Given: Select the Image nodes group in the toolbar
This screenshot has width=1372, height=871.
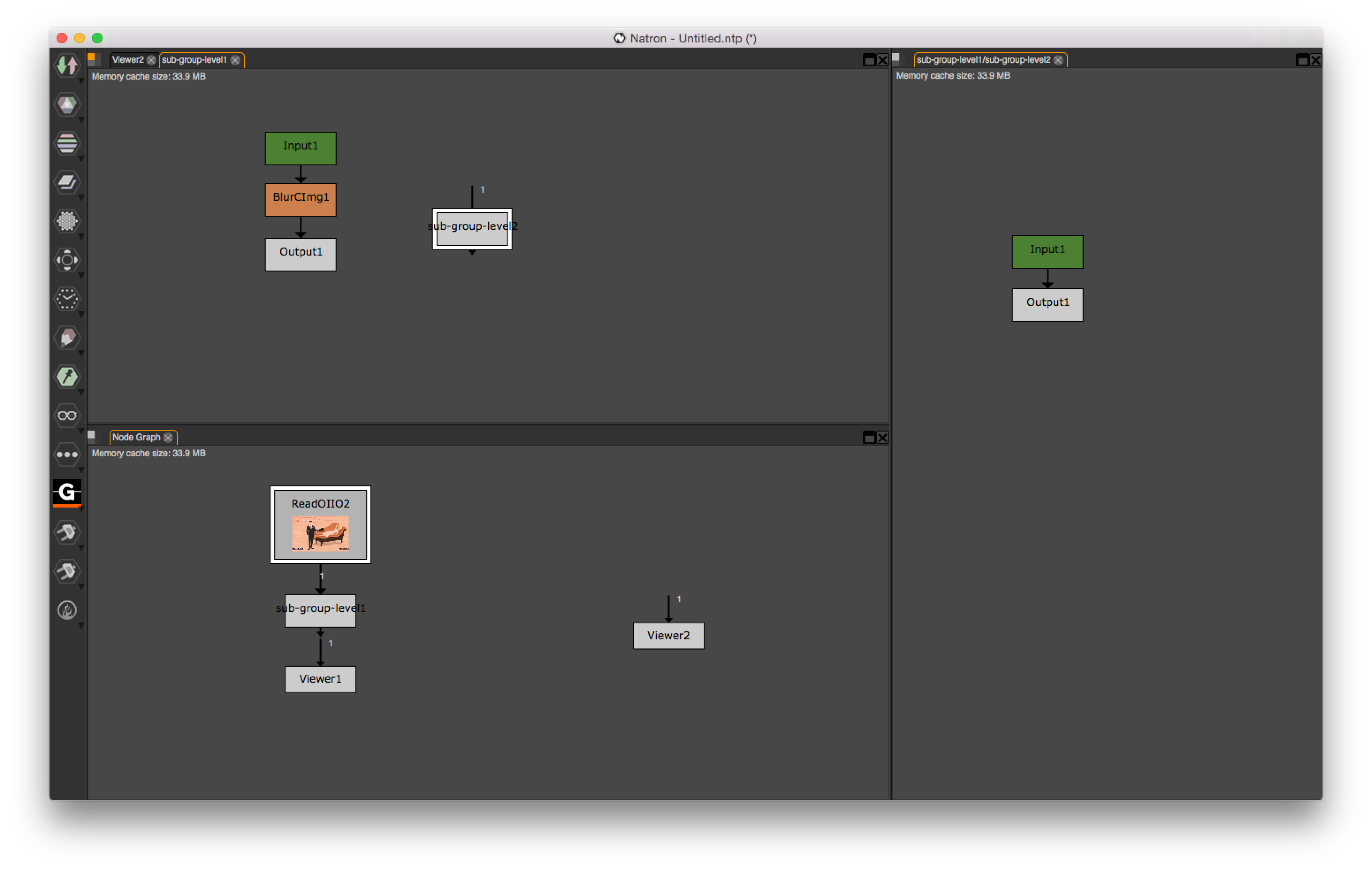Looking at the screenshot, I should (x=67, y=65).
